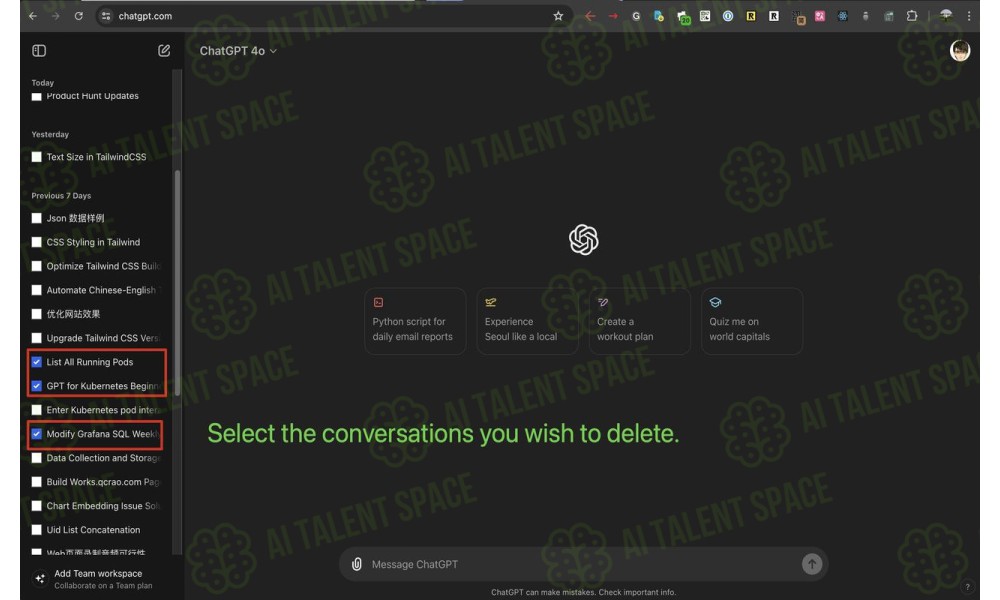This screenshot has height=600, width=1000.
Task: Open the Text Size in TailwindCSS conversation
Action: point(96,157)
